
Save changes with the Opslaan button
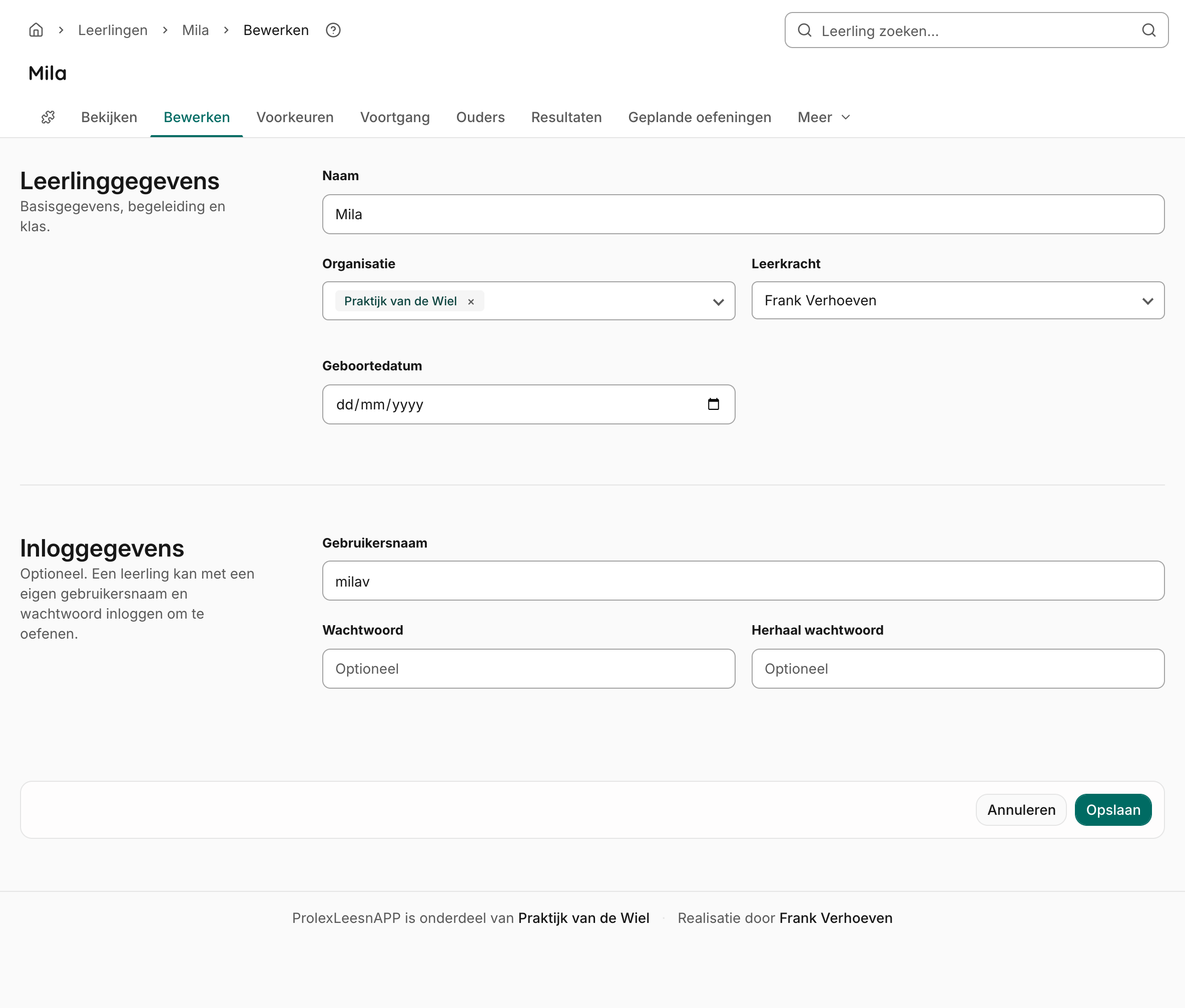pos(1113,810)
